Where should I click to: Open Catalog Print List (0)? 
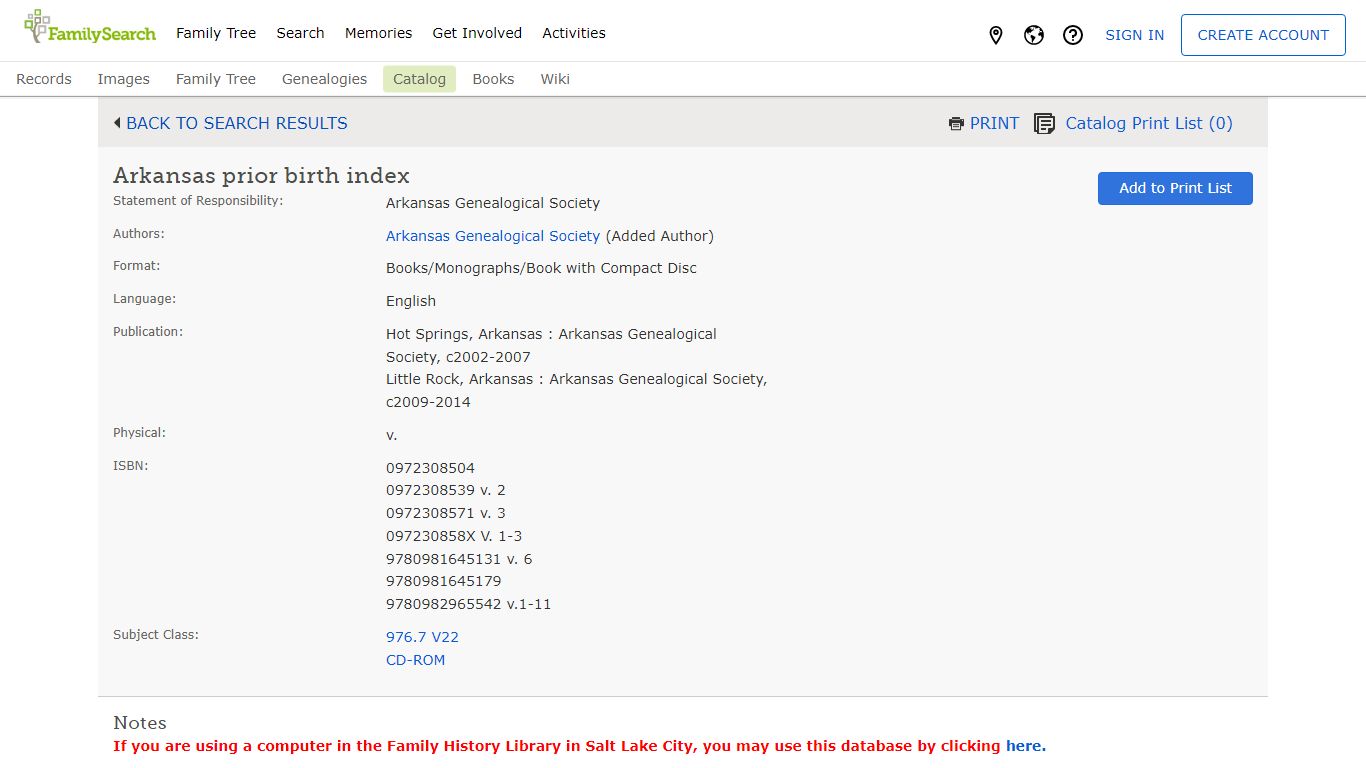click(1149, 123)
